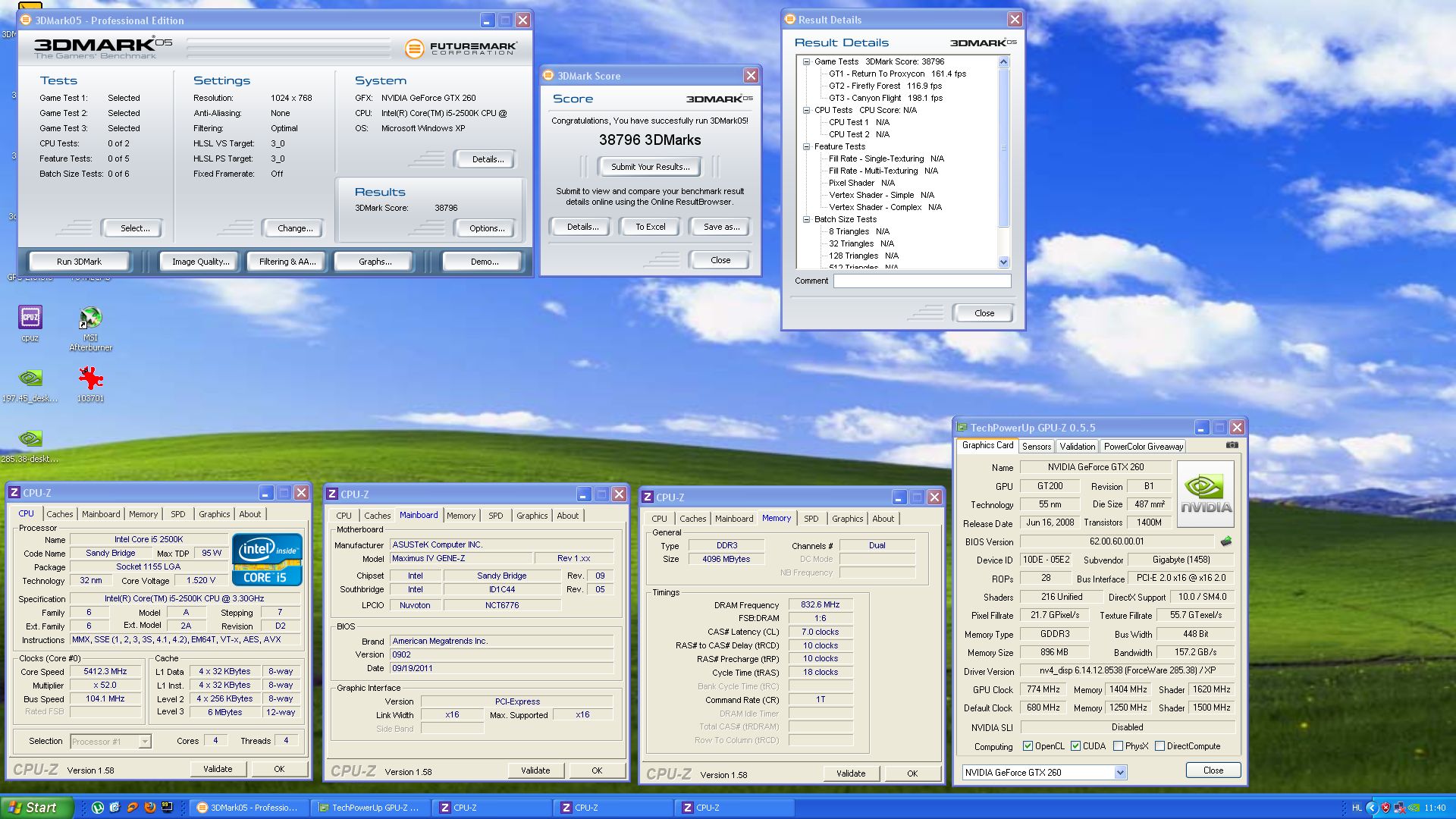1456x819 pixels.
Task: Switch to the Sensors tab in GPU-Z
Action: point(1036,447)
